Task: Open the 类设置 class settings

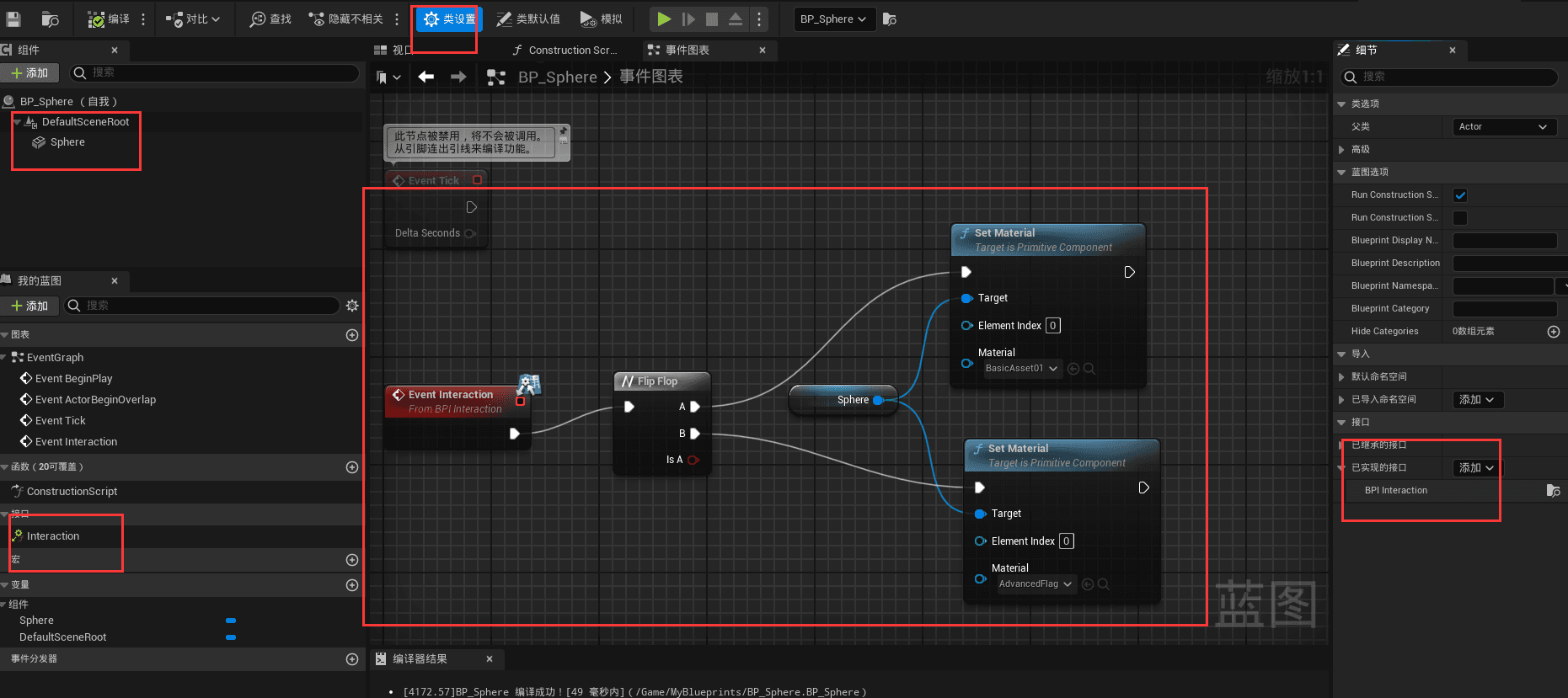Action: [448, 19]
